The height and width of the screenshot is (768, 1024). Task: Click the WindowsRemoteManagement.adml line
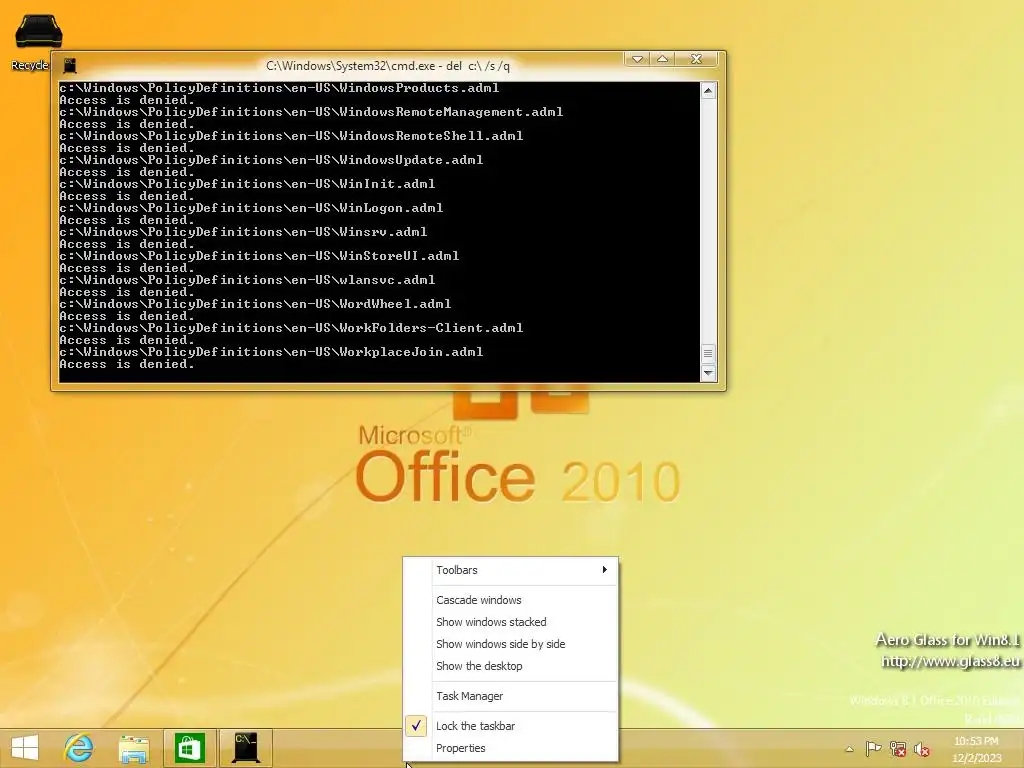(311, 112)
